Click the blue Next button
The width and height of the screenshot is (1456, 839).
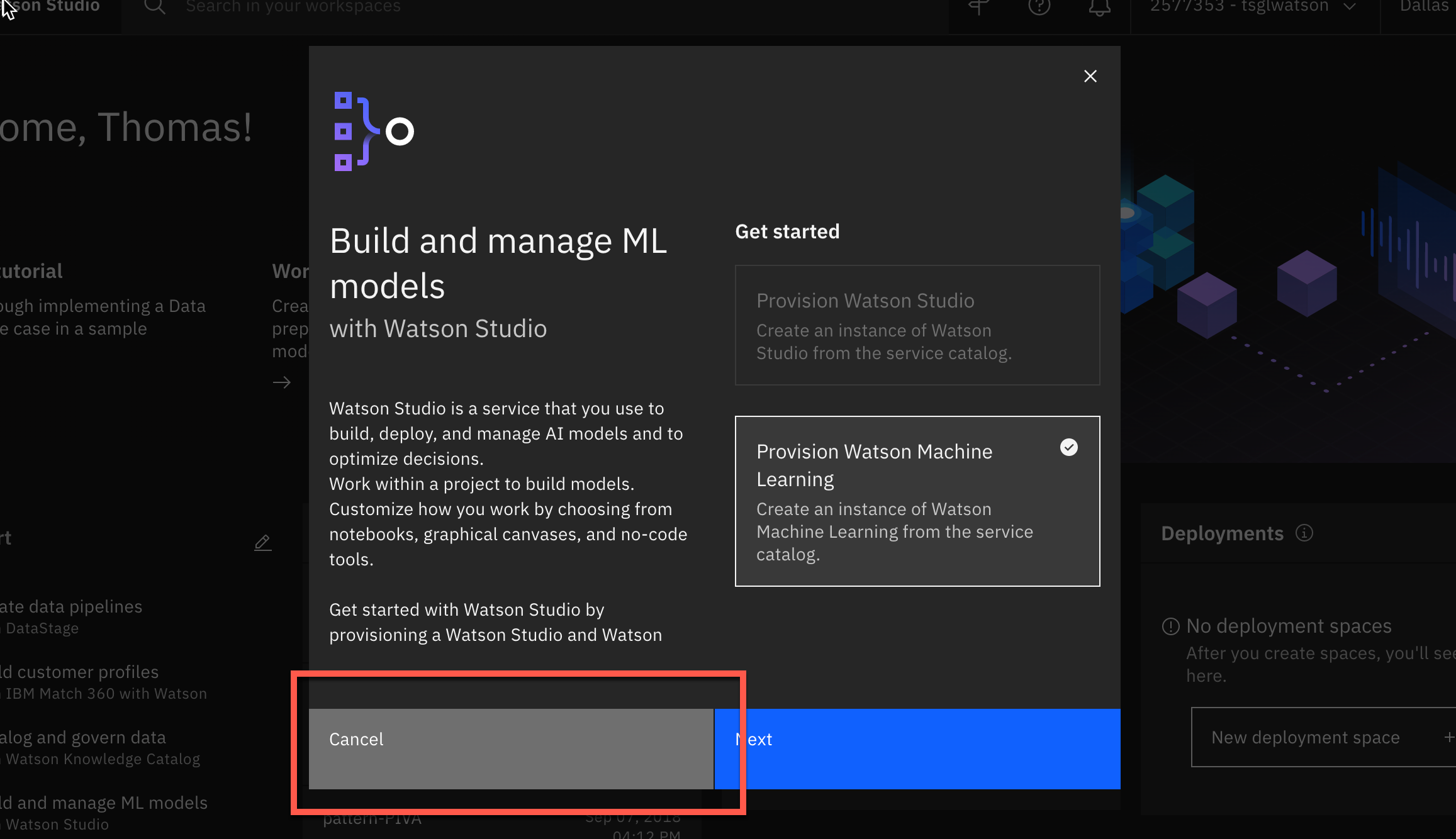point(917,748)
